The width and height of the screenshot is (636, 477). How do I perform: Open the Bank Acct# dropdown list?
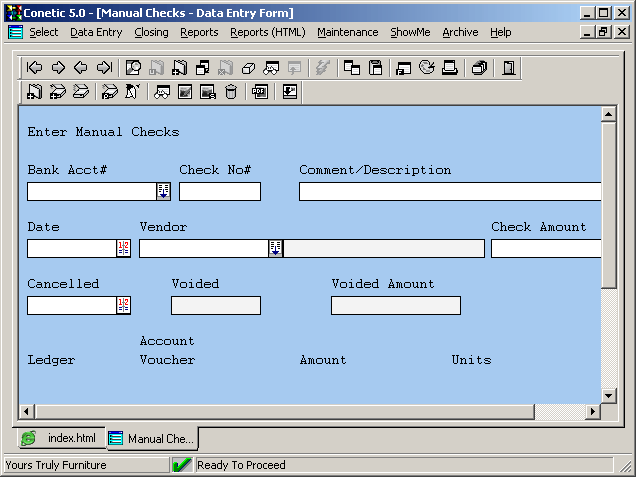pos(164,192)
